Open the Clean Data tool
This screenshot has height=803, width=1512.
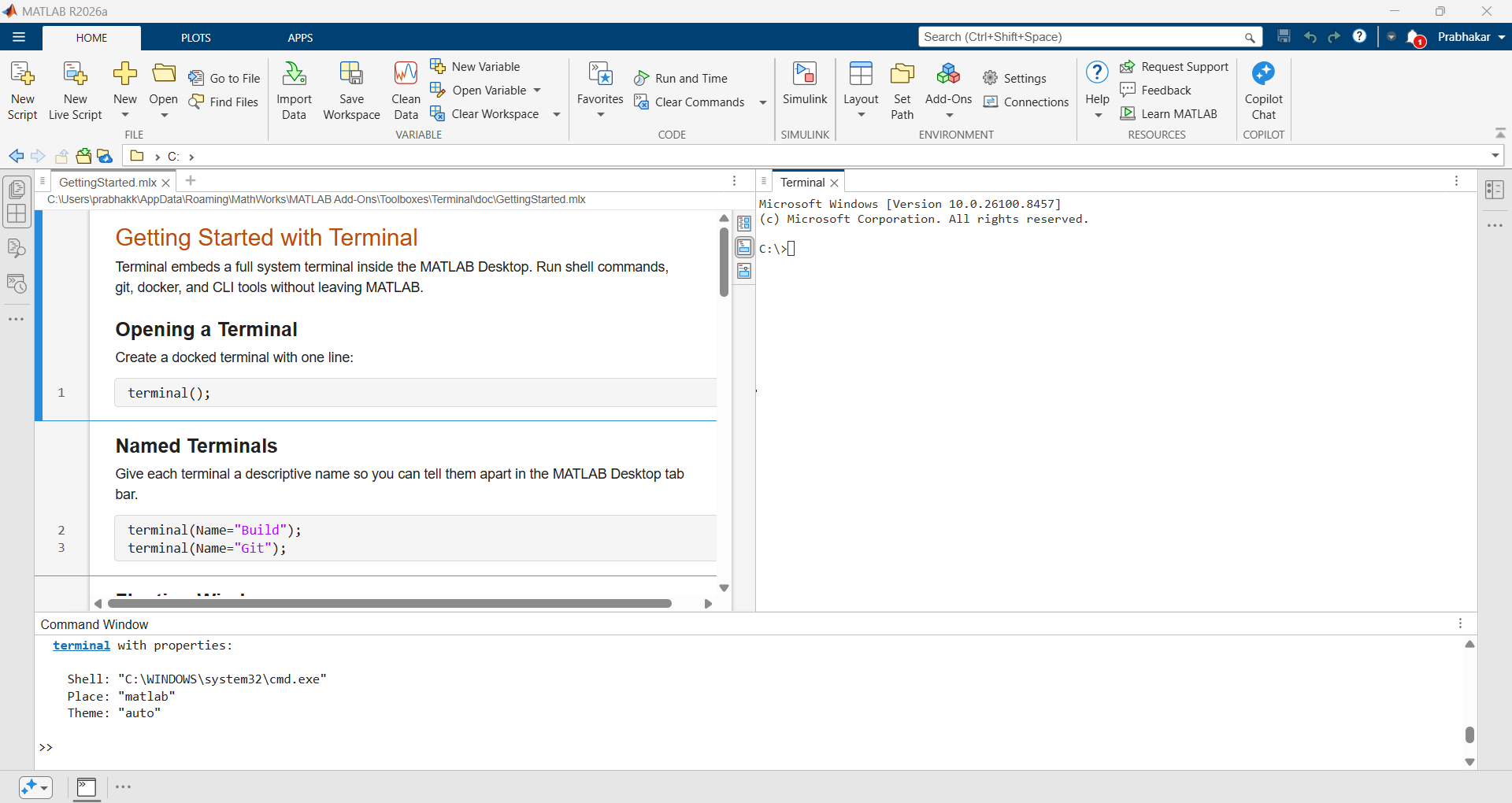click(x=406, y=91)
